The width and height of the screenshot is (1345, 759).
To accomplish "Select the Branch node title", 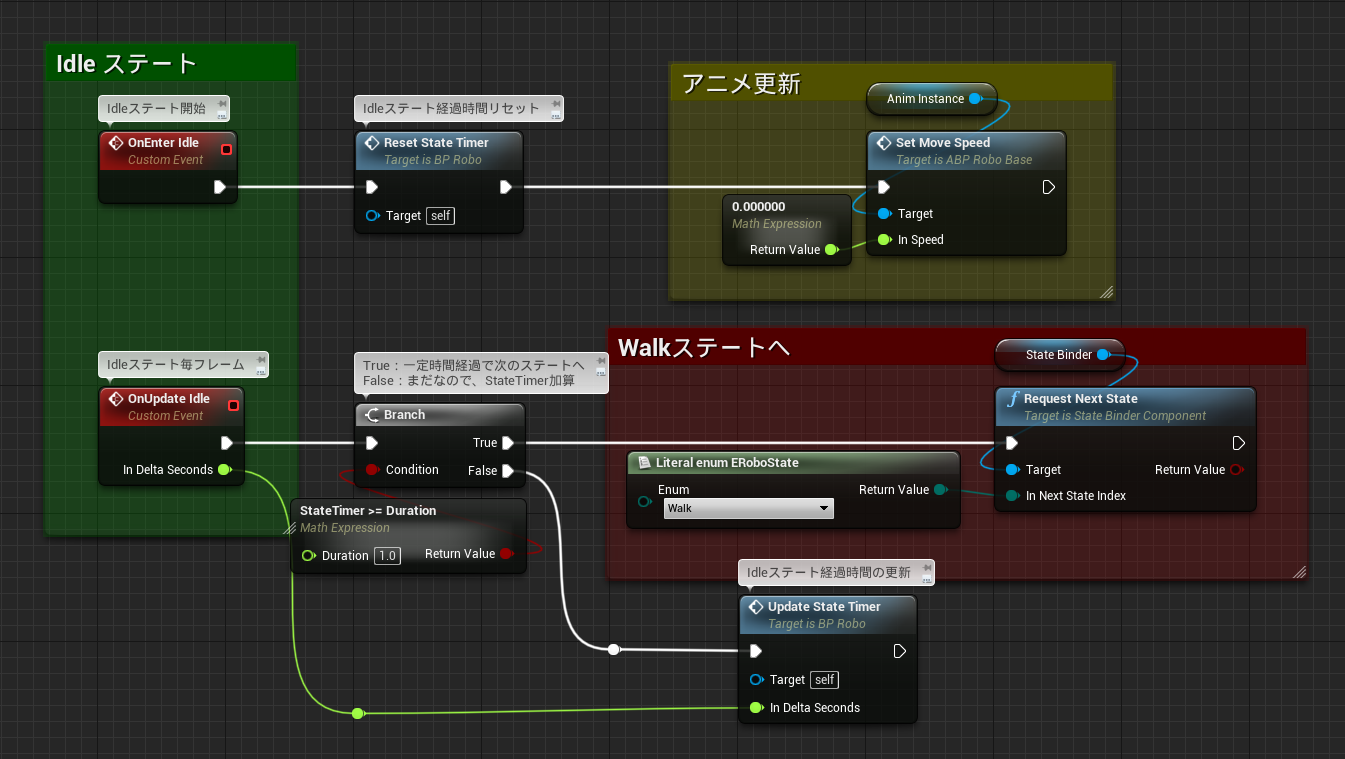I will pyautogui.click(x=405, y=415).
